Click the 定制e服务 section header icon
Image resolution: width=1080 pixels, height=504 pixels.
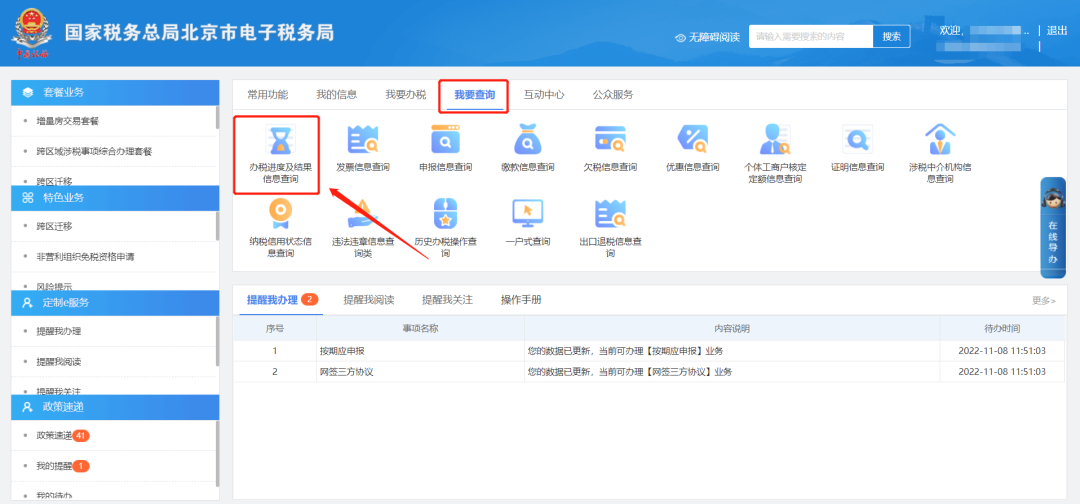coord(28,302)
